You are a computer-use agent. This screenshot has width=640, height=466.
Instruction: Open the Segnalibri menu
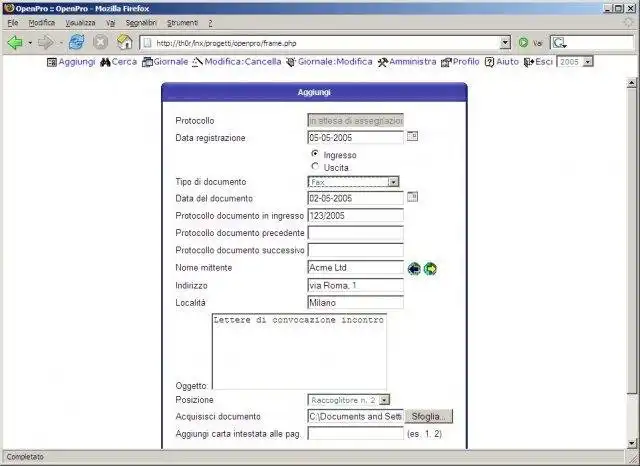coord(141,23)
